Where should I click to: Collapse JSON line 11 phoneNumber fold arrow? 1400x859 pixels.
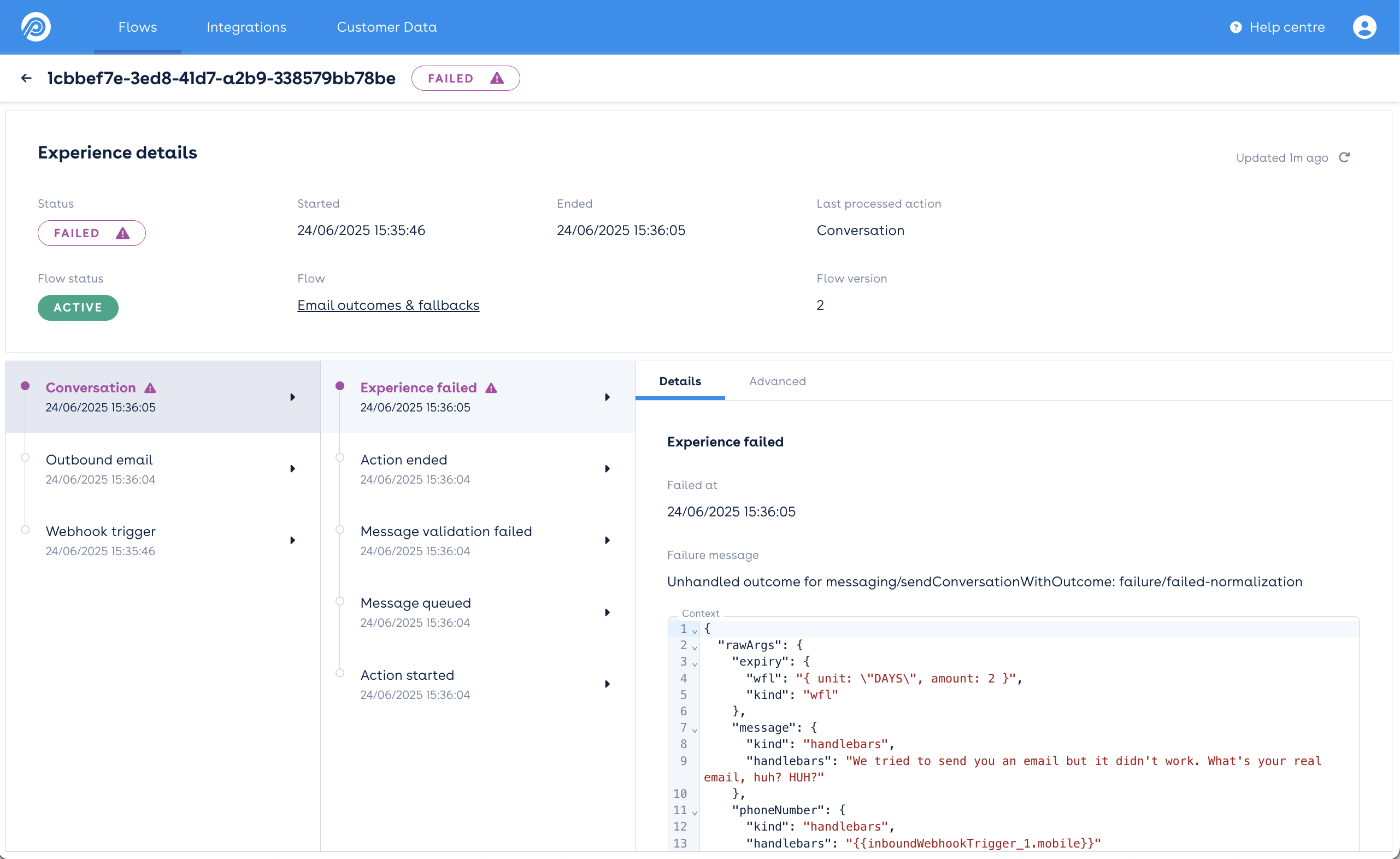(x=695, y=813)
